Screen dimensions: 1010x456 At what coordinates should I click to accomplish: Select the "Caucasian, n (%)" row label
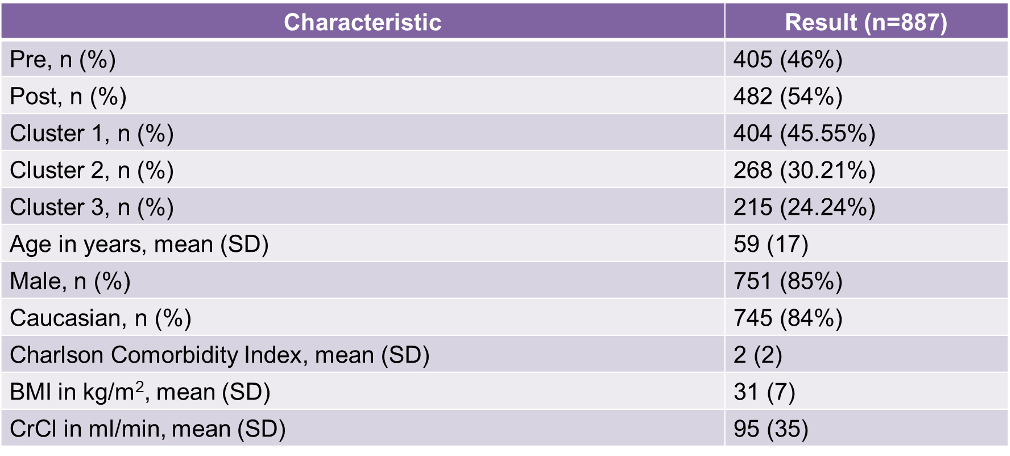pyautogui.click(x=100, y=318)
